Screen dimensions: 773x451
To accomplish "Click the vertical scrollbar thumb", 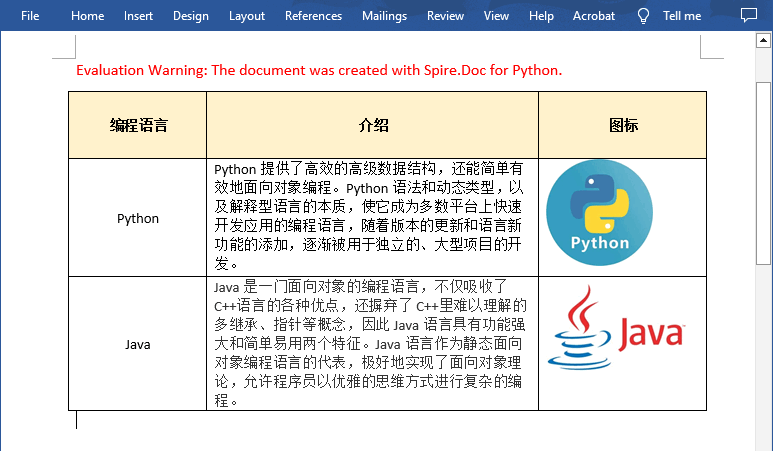I will [x=763, y=173].
